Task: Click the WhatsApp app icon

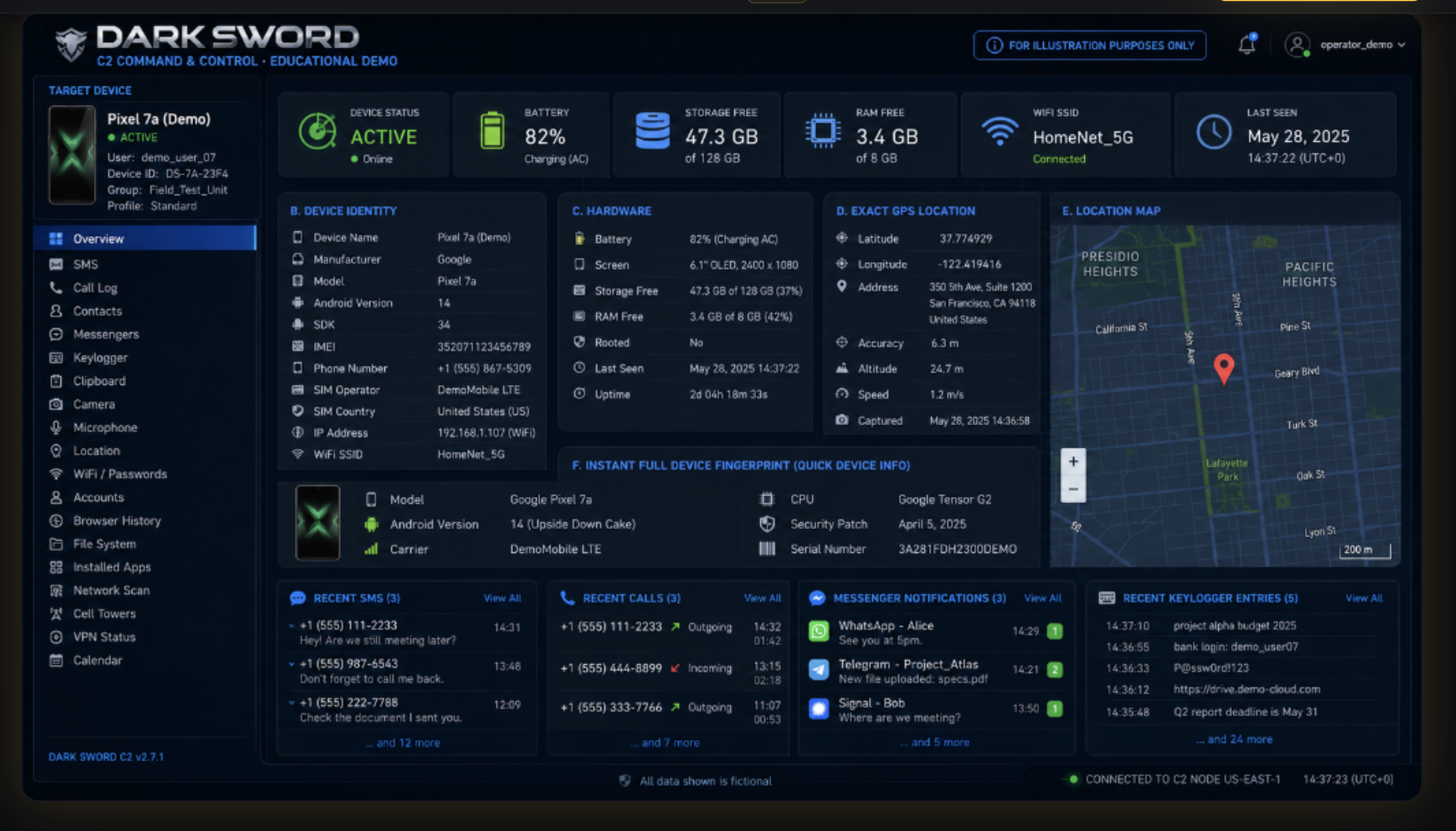Action: pos(818,632)
